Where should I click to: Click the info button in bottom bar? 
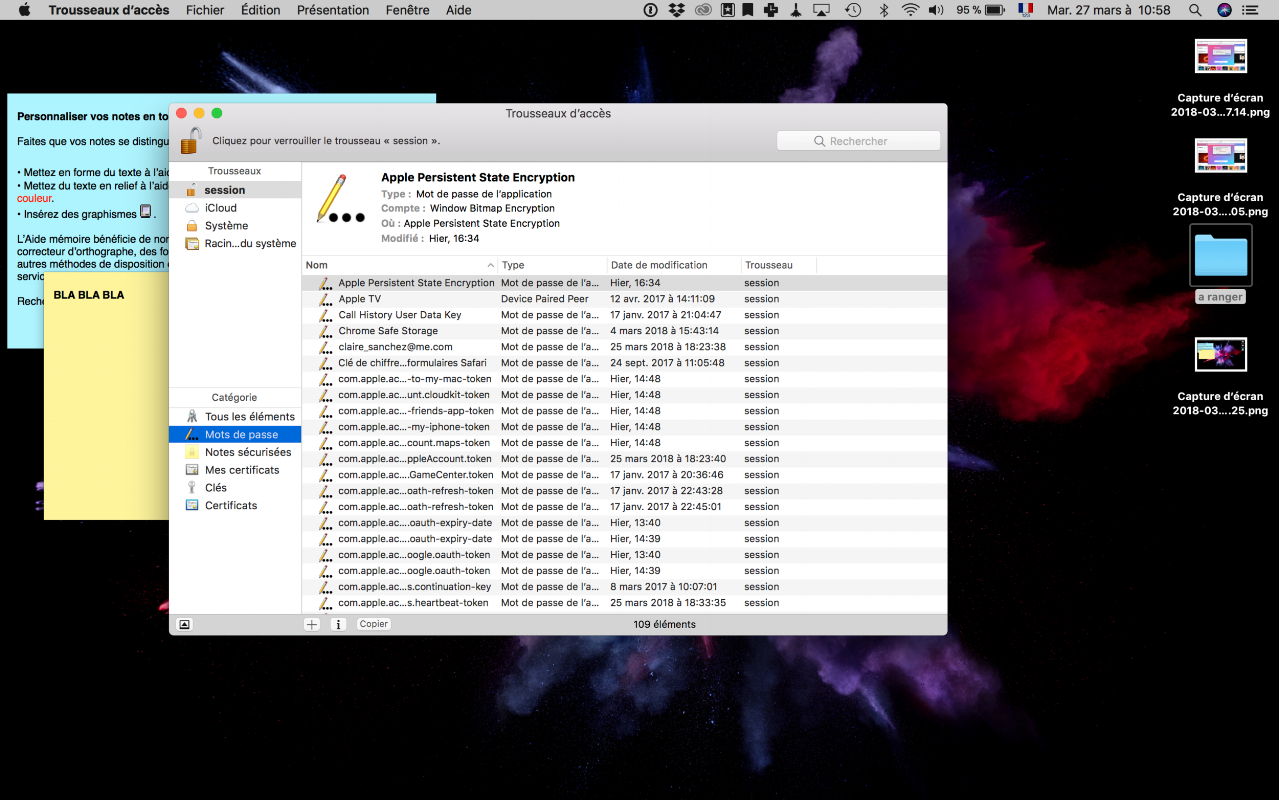pos(338,624)
